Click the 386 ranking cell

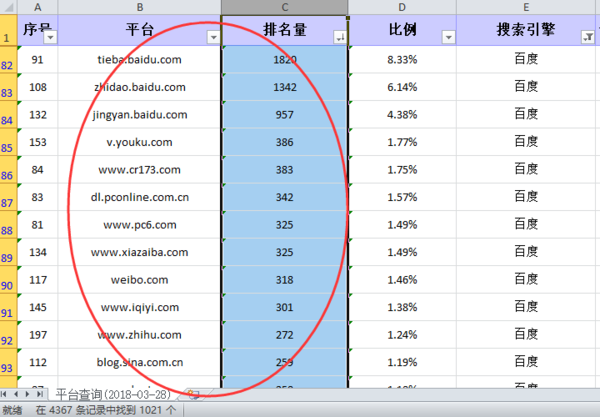point(284,142)
